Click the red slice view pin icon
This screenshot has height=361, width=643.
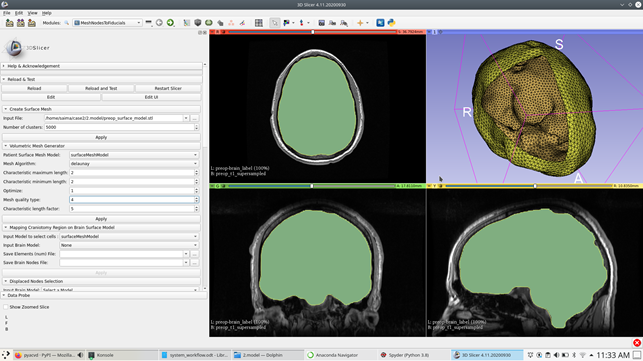pyautogui.click(x=212, y=32)
